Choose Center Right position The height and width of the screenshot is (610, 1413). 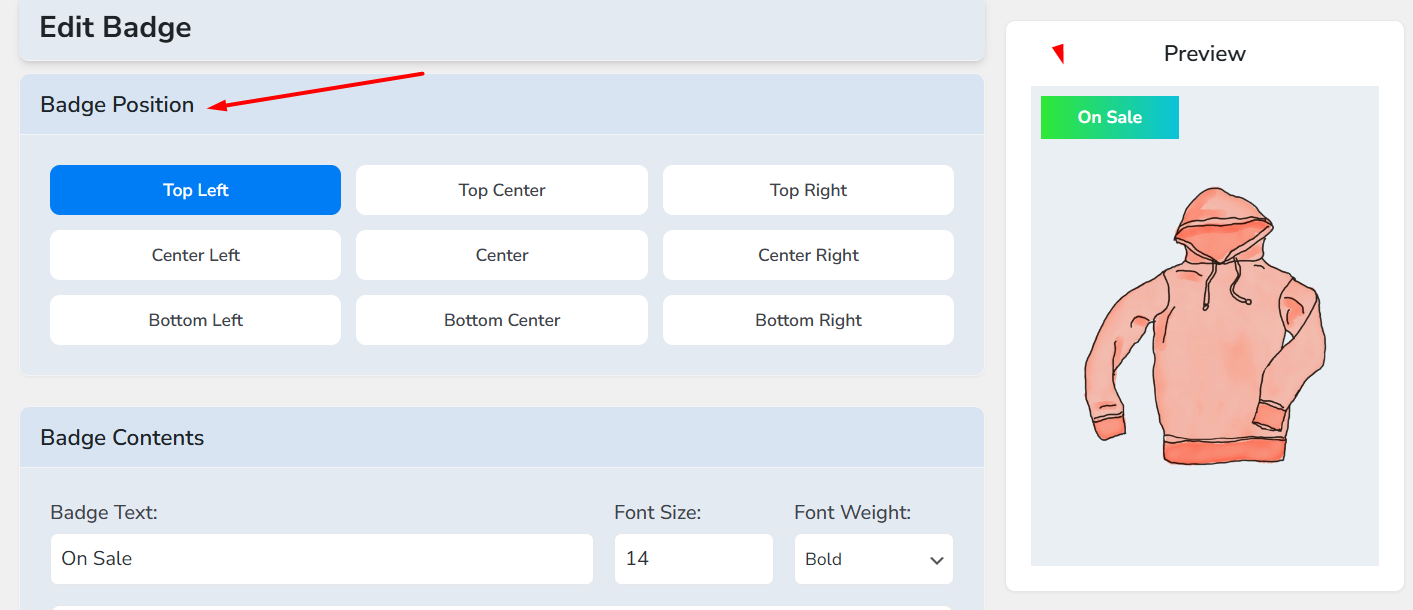(808, 255)
